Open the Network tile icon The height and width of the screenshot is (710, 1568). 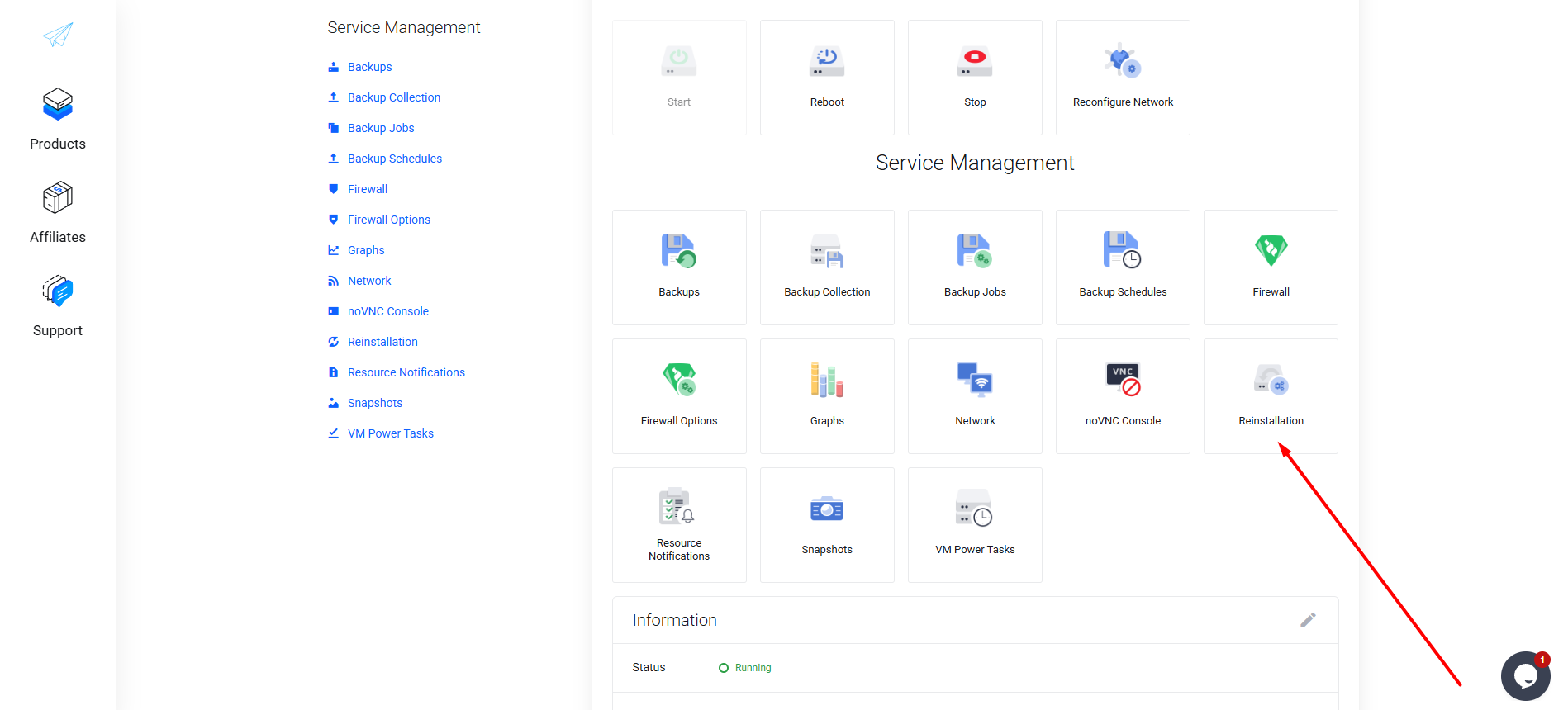pos(975,380)
